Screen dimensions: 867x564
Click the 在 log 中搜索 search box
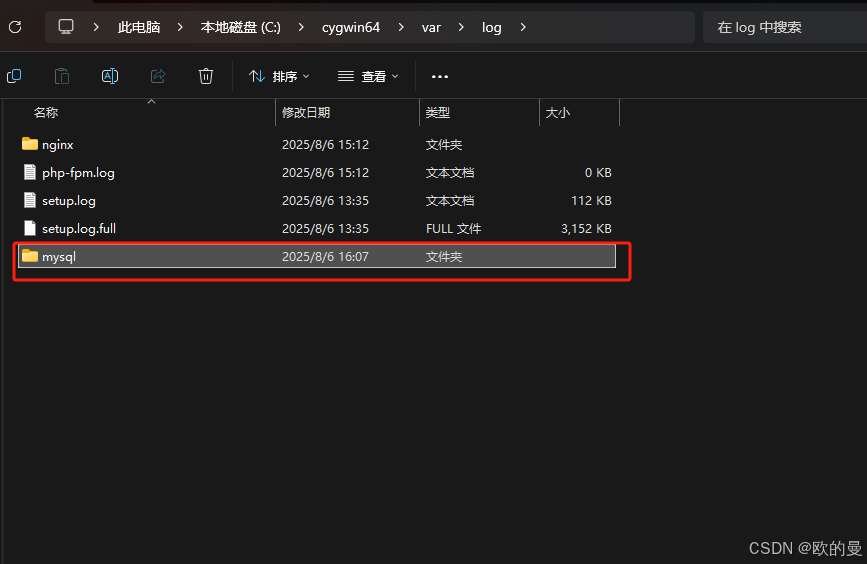[785, 27]
